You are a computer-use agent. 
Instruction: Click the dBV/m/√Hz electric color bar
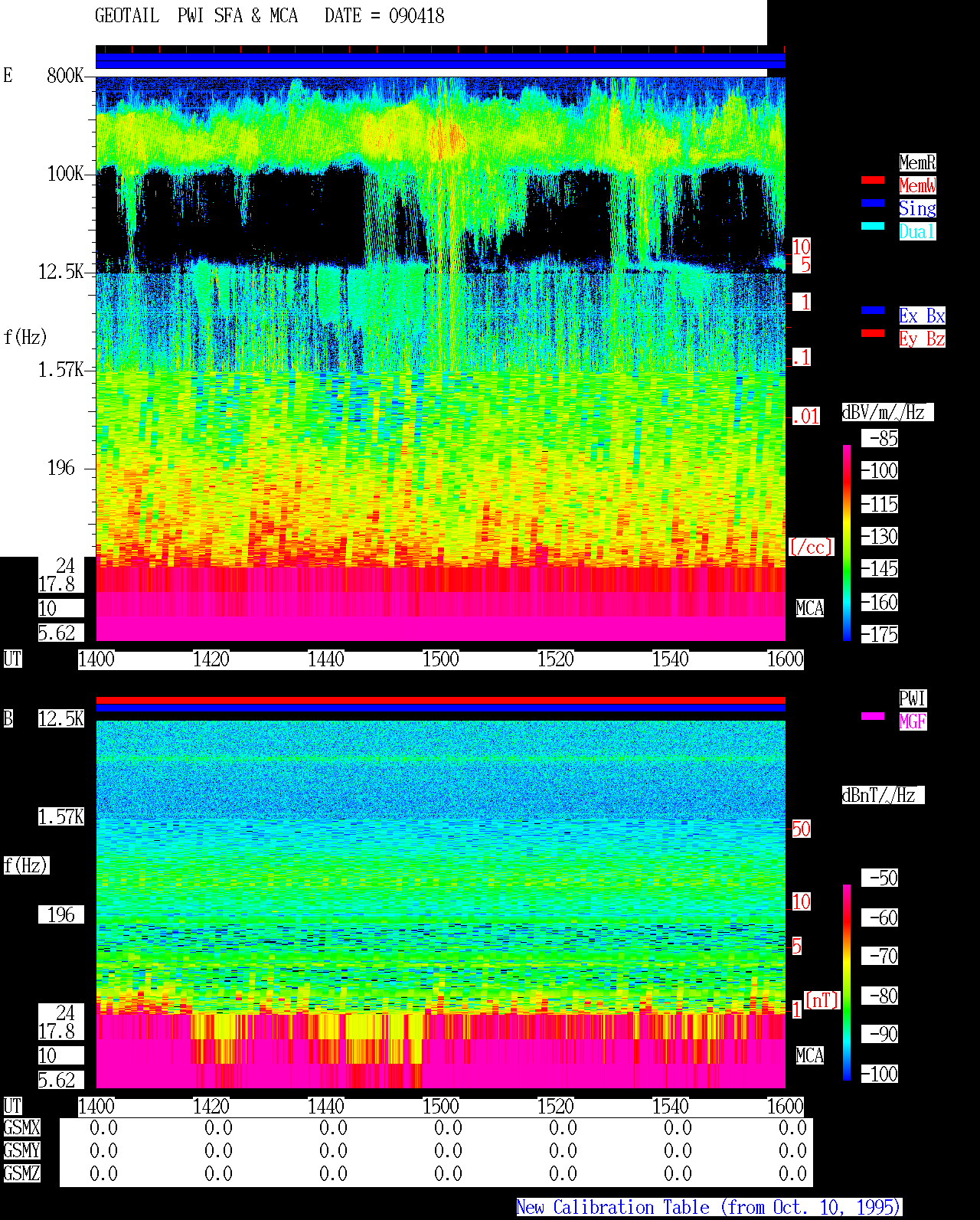pos(847,542)
